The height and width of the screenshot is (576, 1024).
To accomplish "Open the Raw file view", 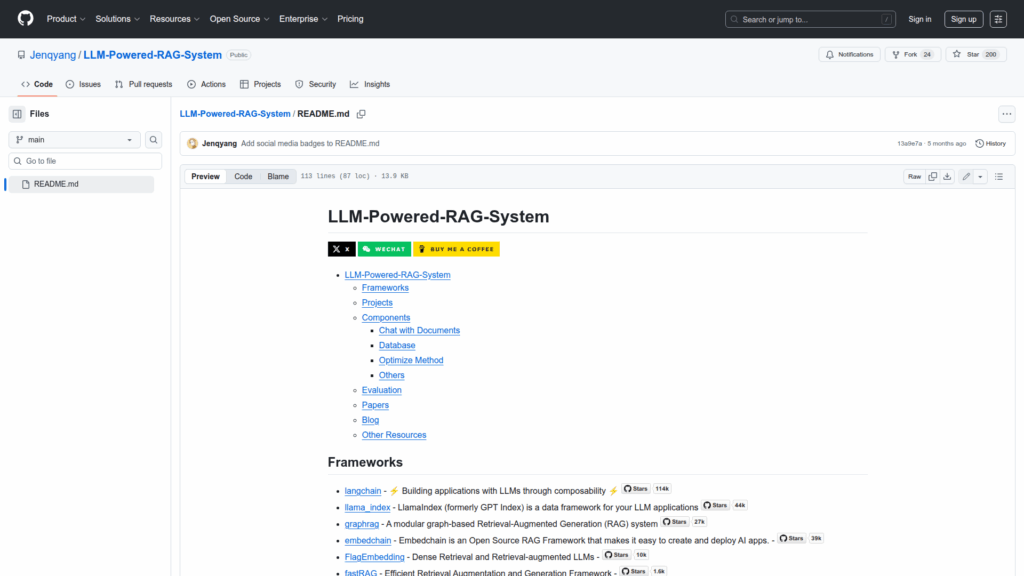I will point(914,176).
